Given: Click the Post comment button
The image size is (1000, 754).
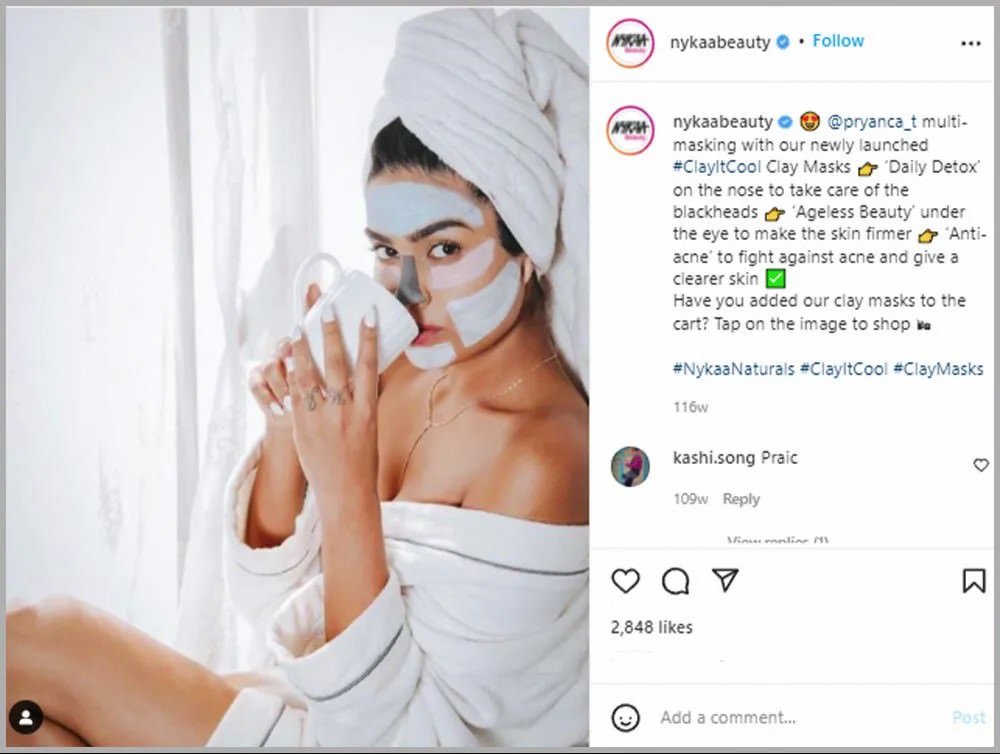Looking at the screenshot, I should [x=968, y=718].
